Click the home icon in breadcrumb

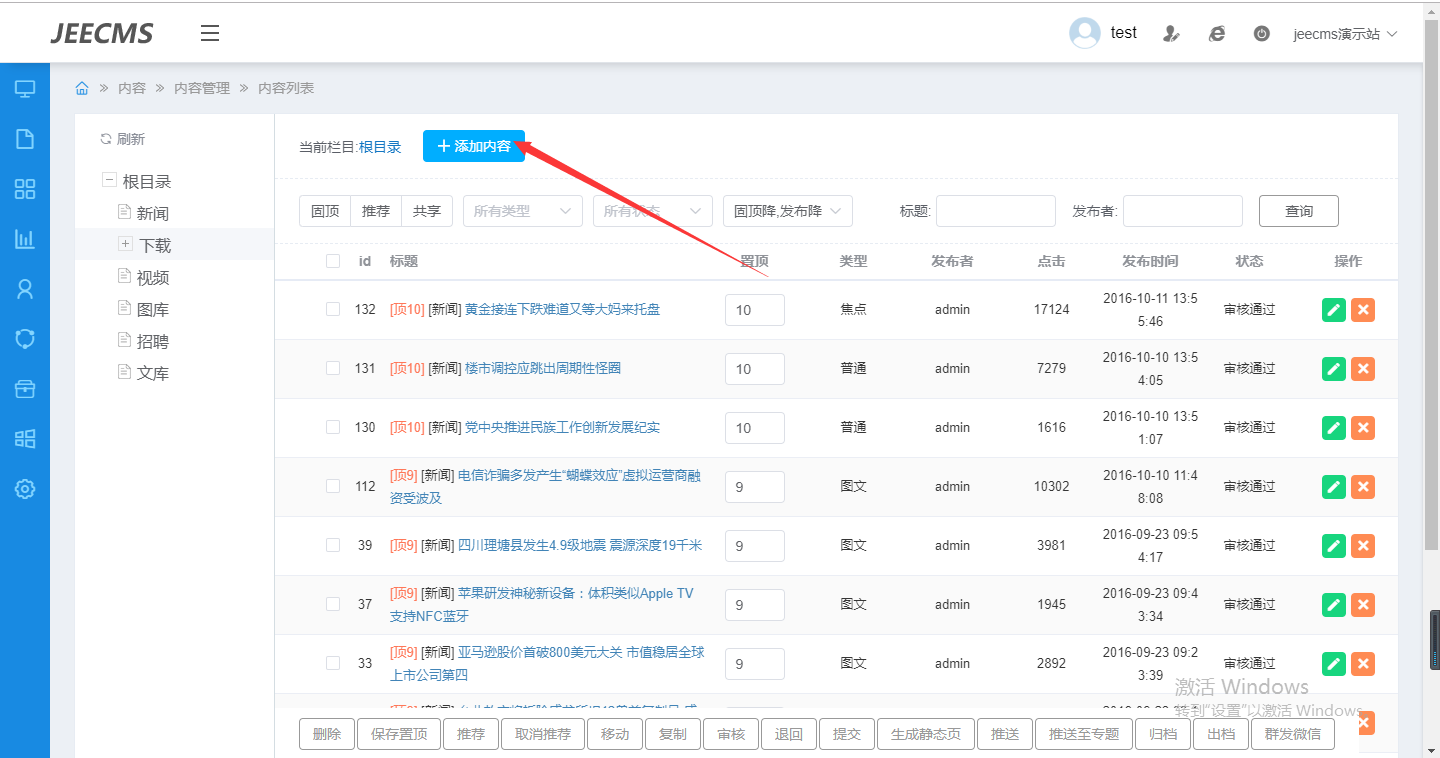[x=82, y=88]
